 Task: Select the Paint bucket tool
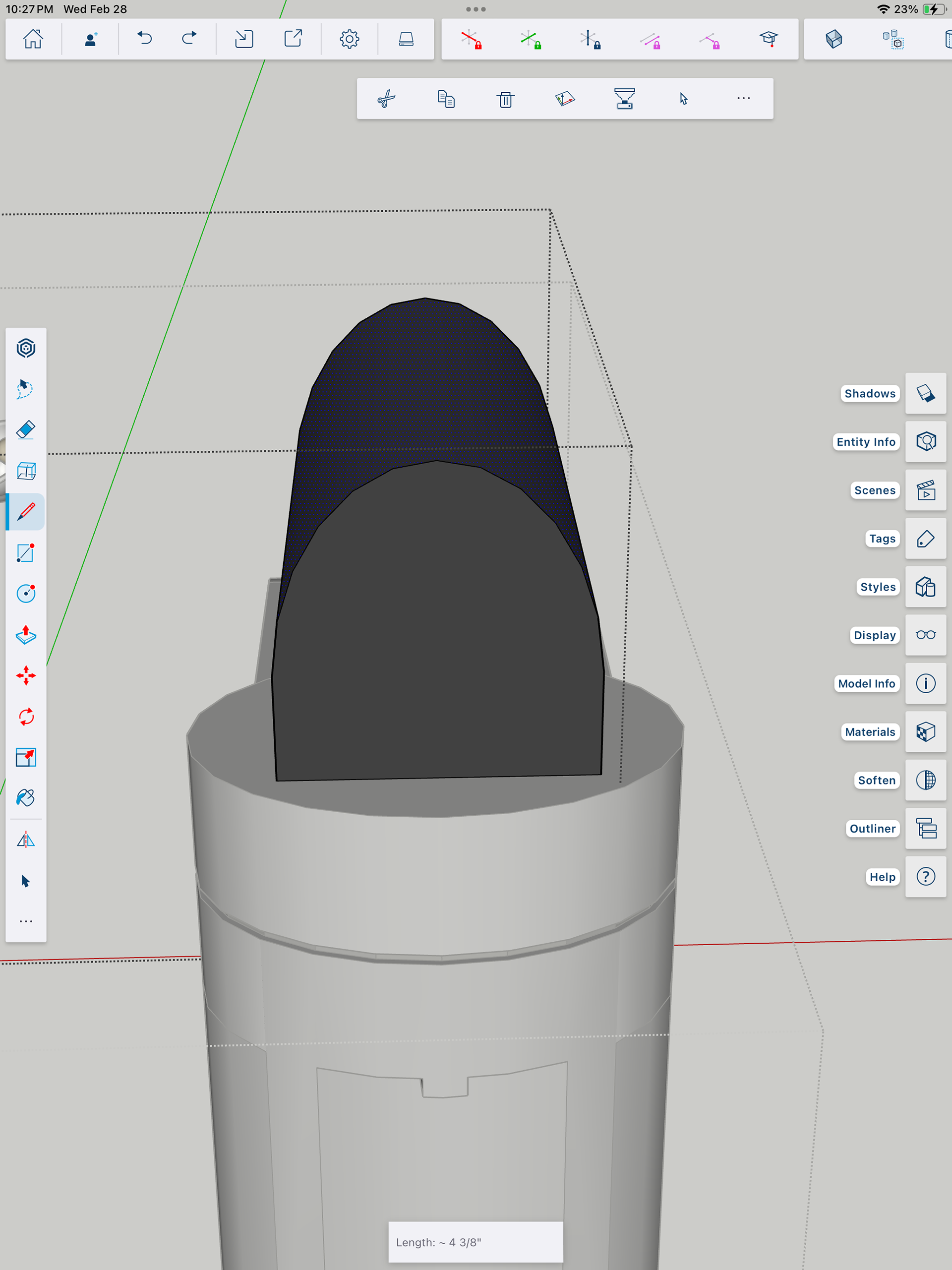tap(26, 798)
